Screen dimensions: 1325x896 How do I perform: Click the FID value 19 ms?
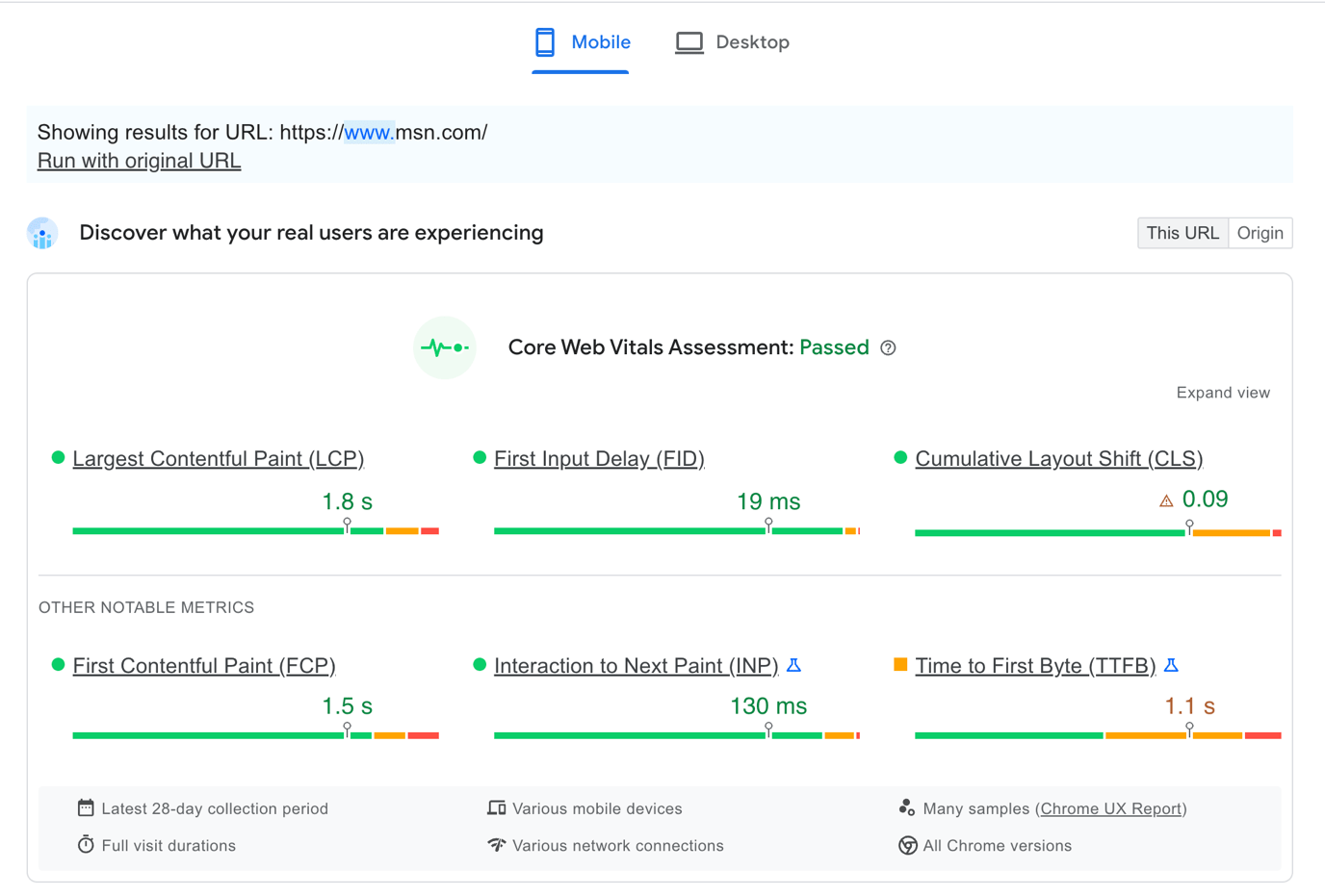(x=768, y=501)
